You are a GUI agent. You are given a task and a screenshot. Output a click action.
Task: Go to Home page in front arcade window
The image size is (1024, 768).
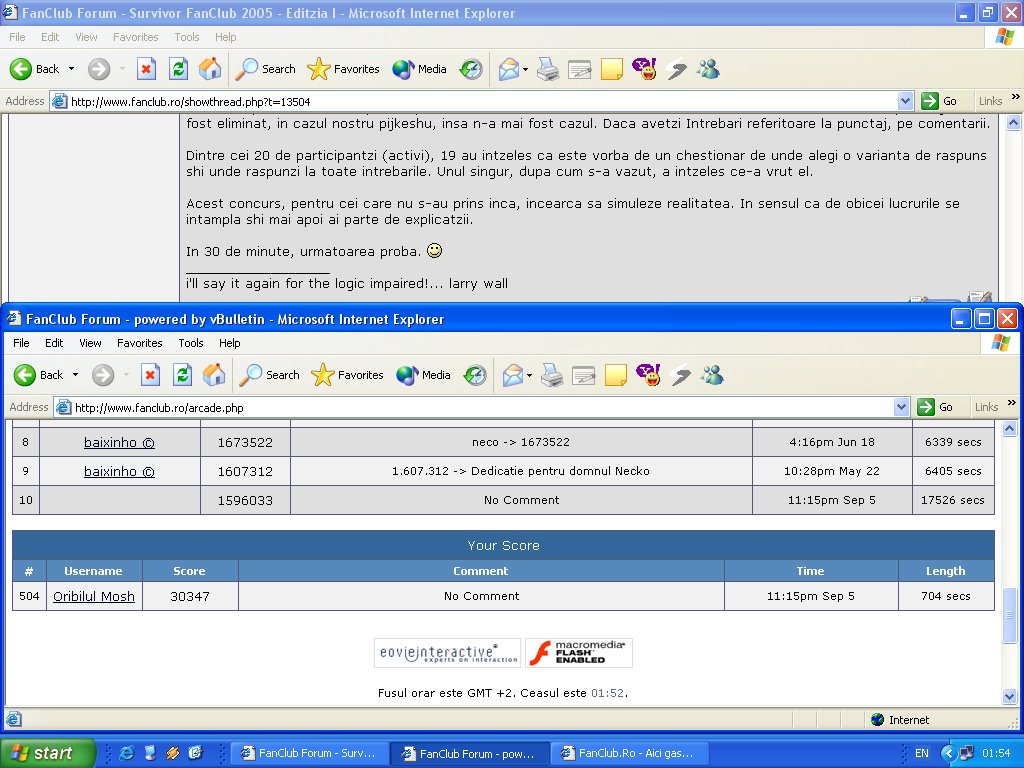214,375
